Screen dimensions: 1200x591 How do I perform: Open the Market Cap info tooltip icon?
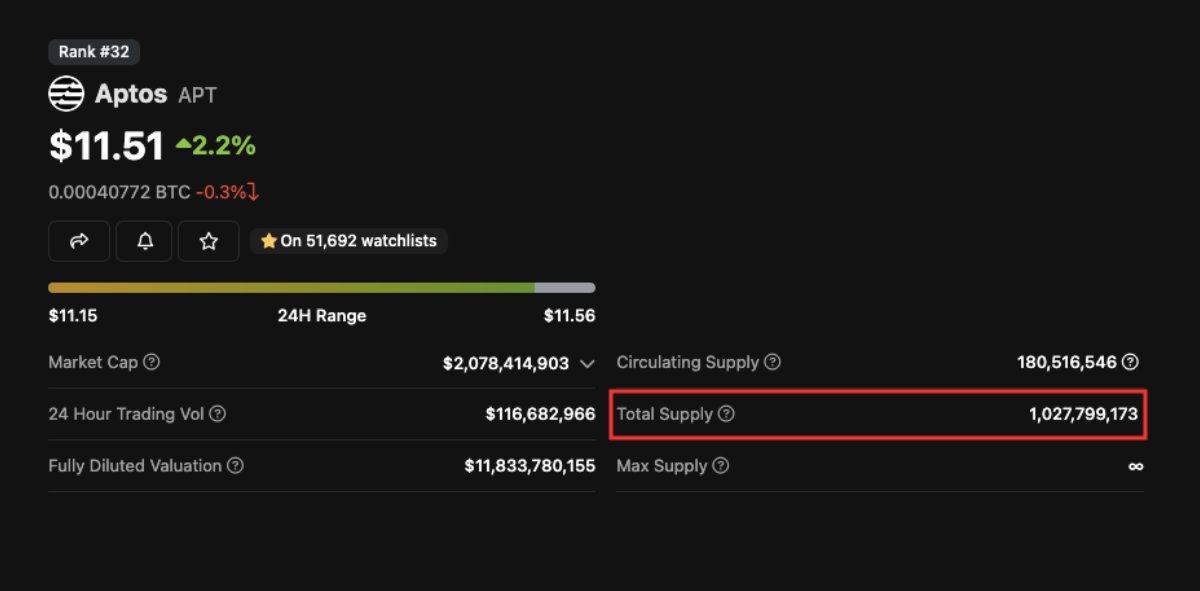tap(151, 363)
